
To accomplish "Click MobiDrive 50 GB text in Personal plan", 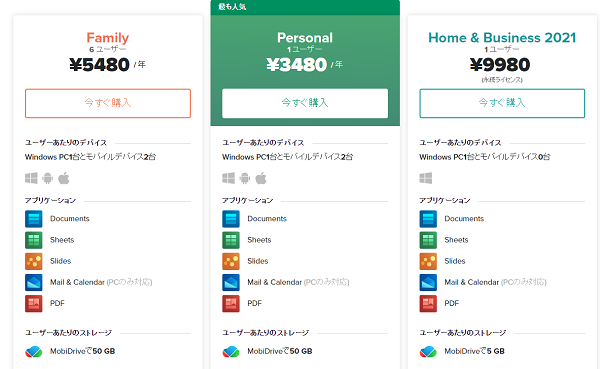I will click(x=280, y=351).
